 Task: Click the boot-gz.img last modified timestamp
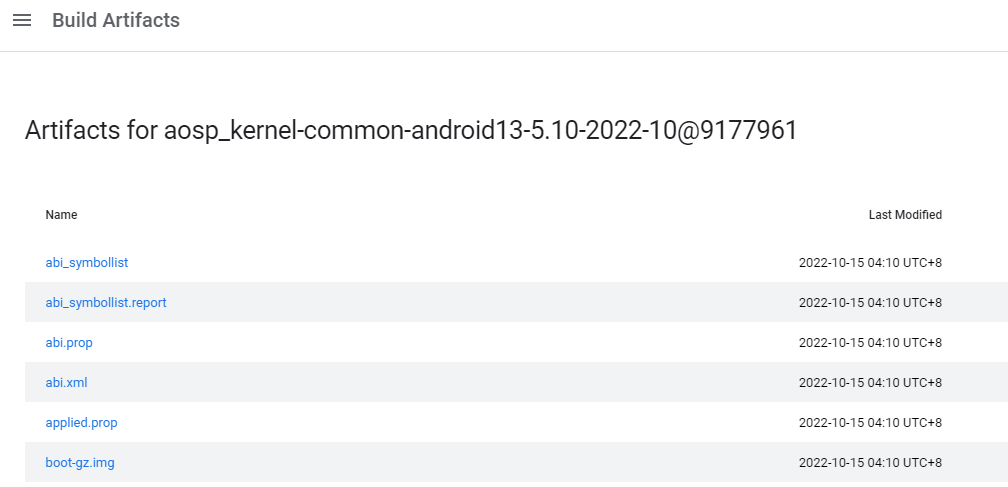[870, 462]
